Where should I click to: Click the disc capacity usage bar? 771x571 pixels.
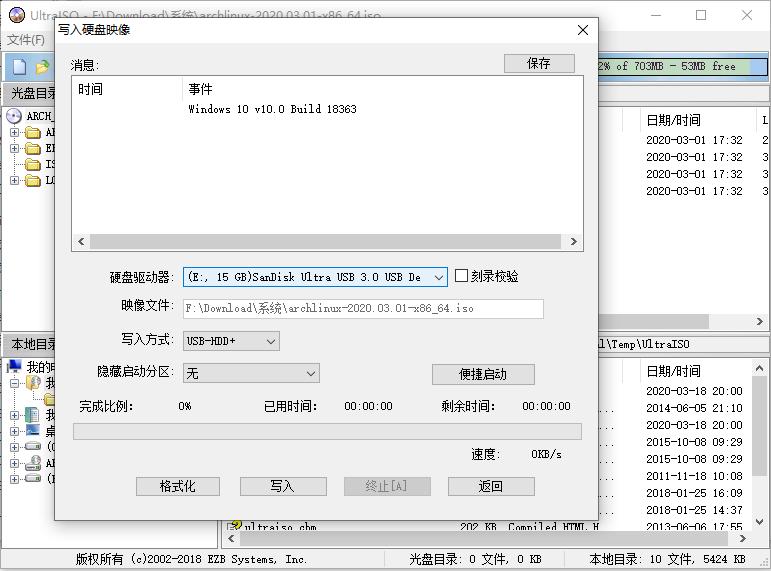tap(682, 66)
